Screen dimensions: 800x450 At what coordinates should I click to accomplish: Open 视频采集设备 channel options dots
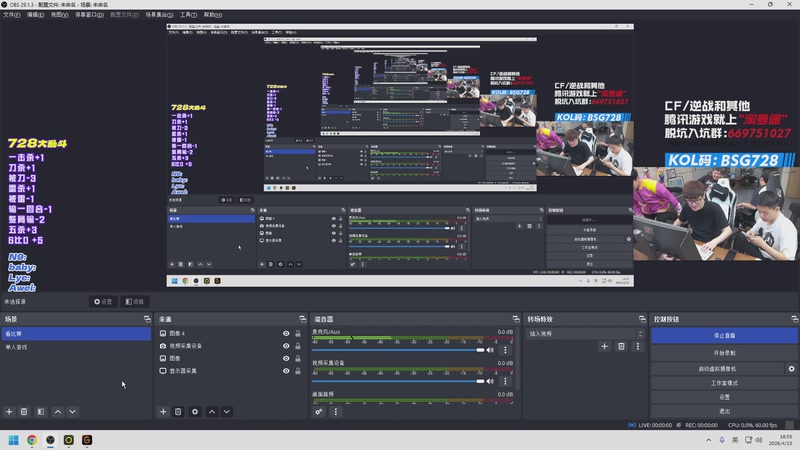tap(505, 381)
